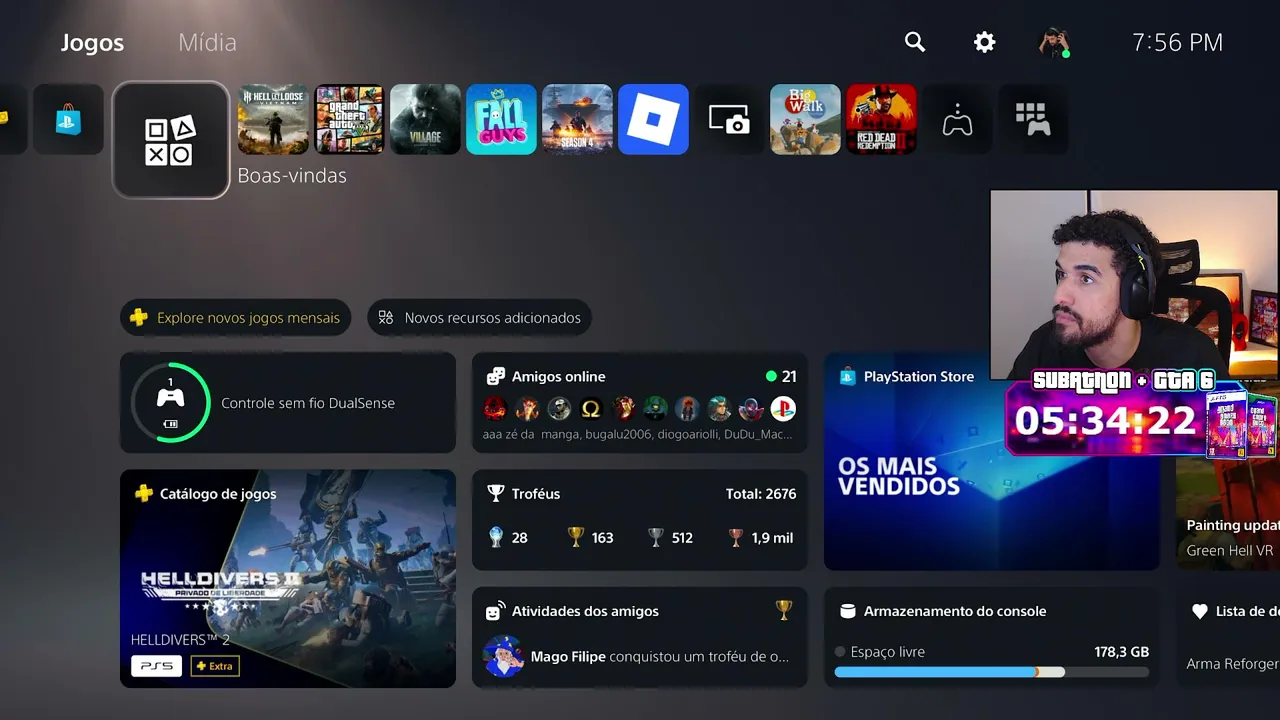Launch the Season 4 warship game tile
Image resolution: width=1280 pixels, height=720 pixels.
pyautogui.click(x=577, y=119)
